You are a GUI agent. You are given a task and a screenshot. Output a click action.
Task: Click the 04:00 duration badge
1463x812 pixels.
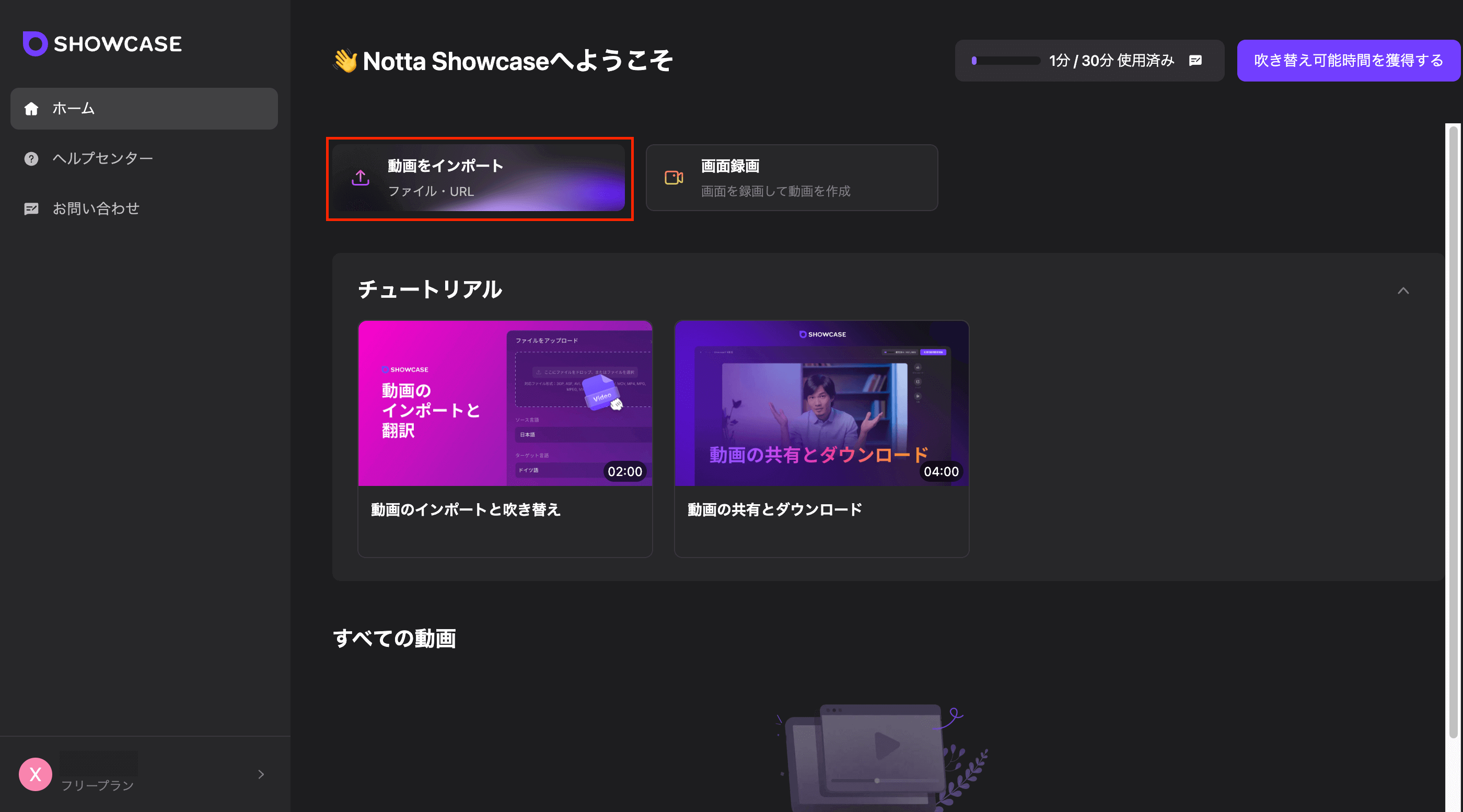coord(941,471)
